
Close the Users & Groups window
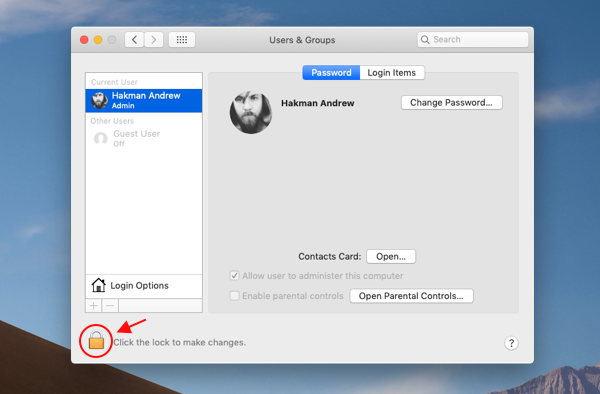click(x=84, y=40)
